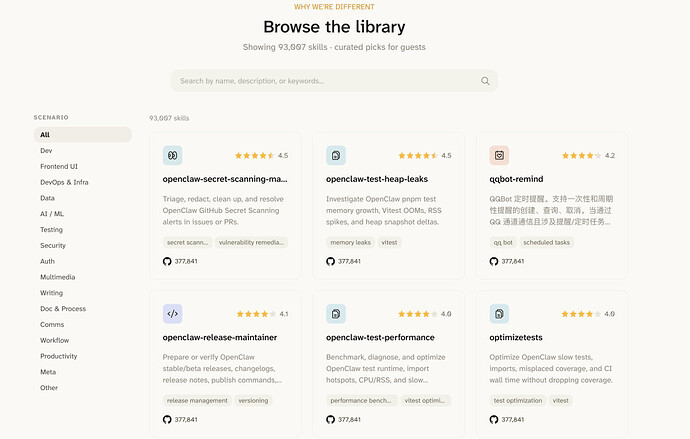Click GitHub icon on qqbot-remind card
This screenshot has width=690, height=439.
point(494,261)
